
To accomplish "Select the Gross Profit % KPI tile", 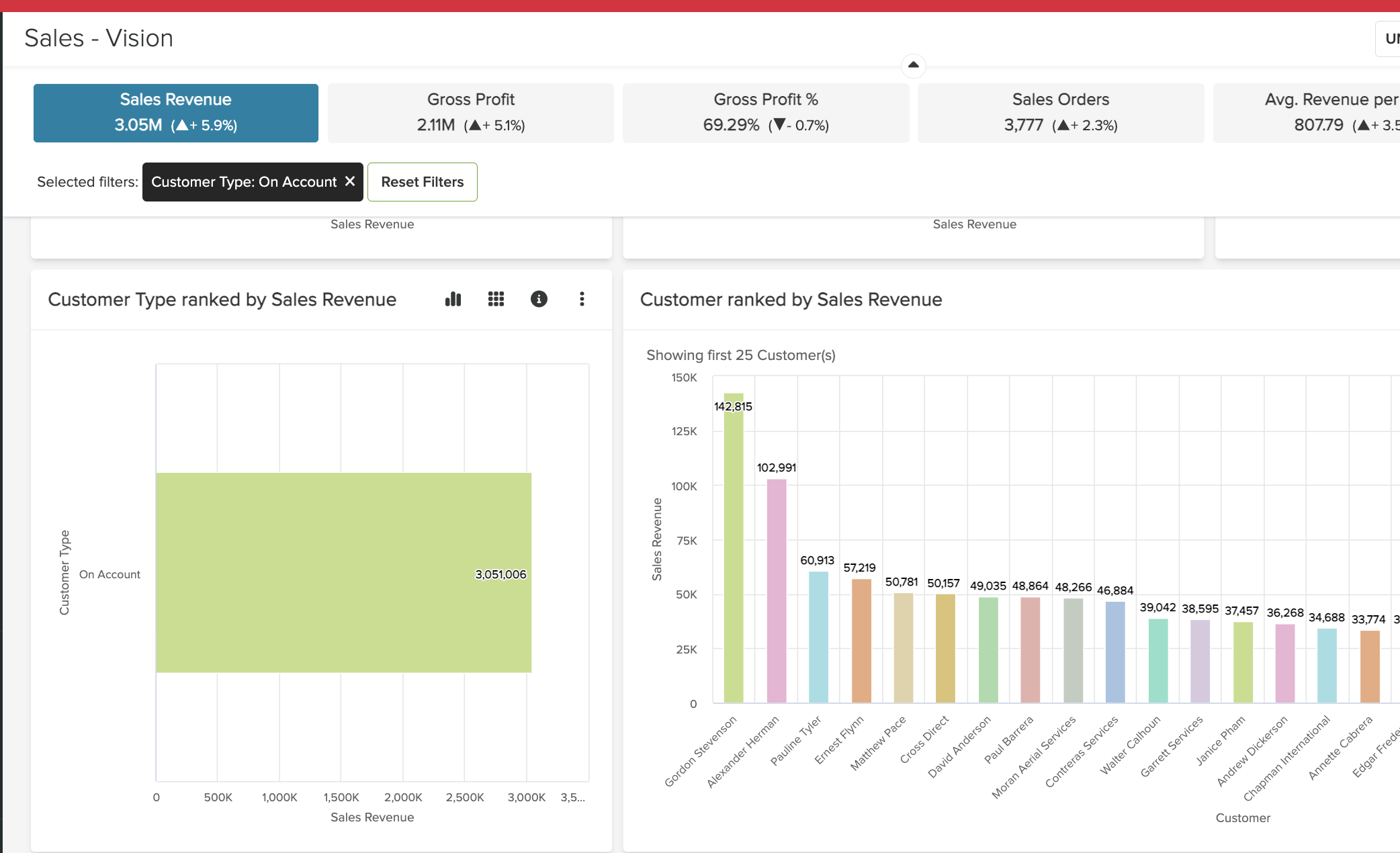I will coord(765,112).
